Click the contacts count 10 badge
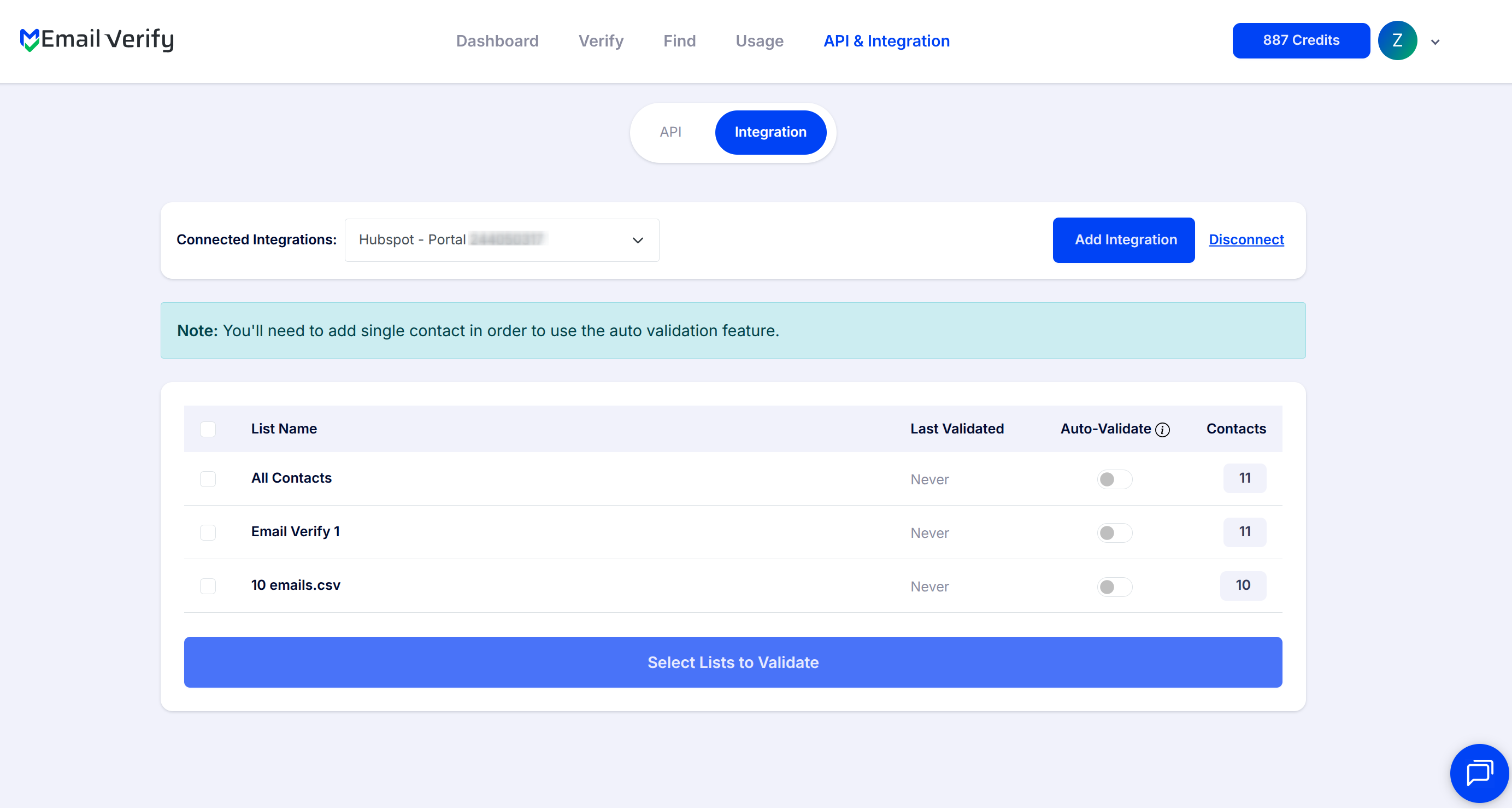This screenshot has width=1512, height=809. (x=1243, y=585)
